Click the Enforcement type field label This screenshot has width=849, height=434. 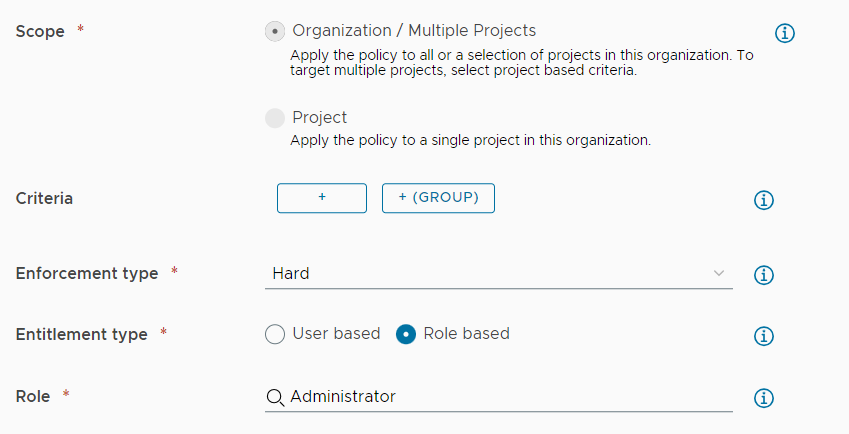(87, 274)
